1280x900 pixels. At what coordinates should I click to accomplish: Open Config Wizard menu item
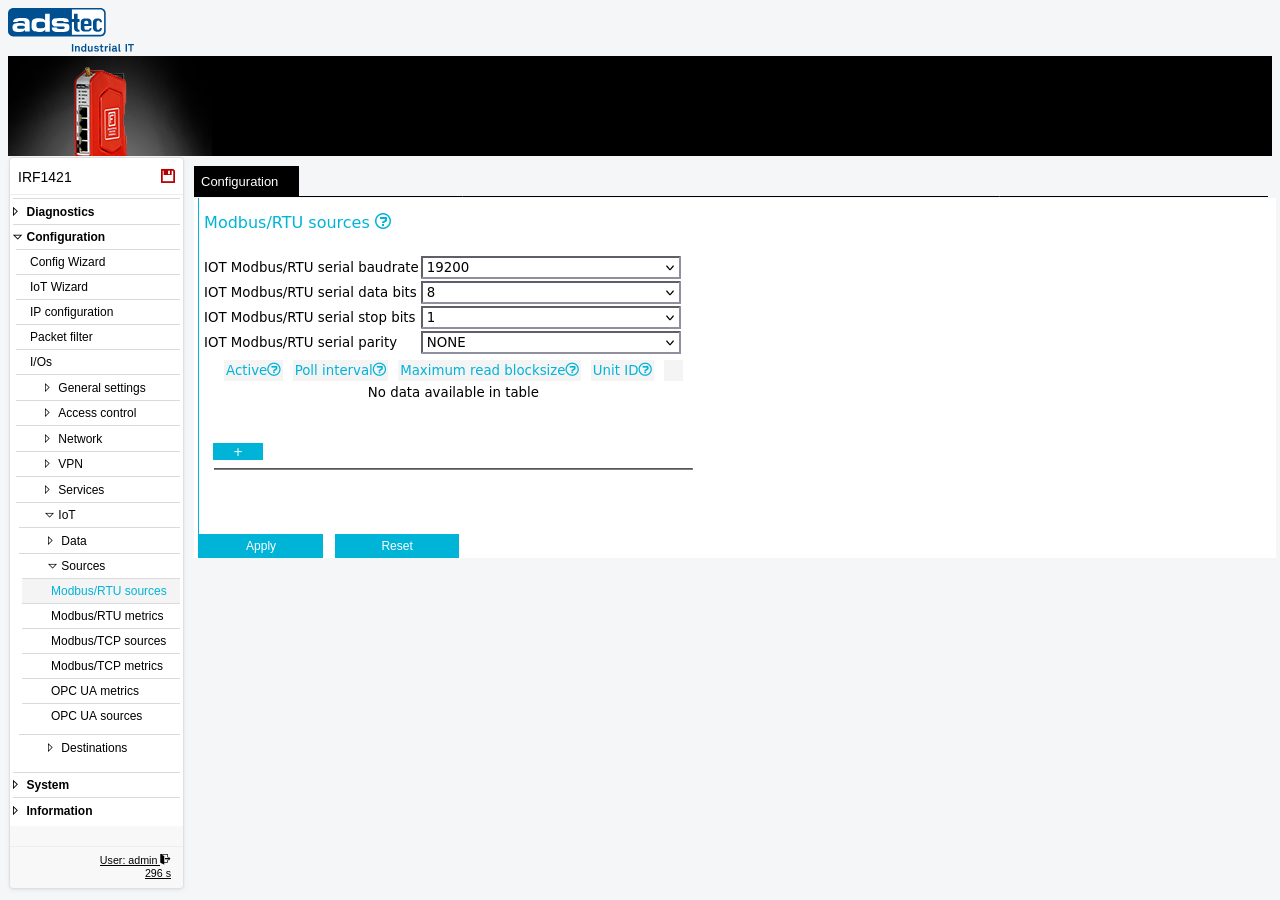pos(67,262)
